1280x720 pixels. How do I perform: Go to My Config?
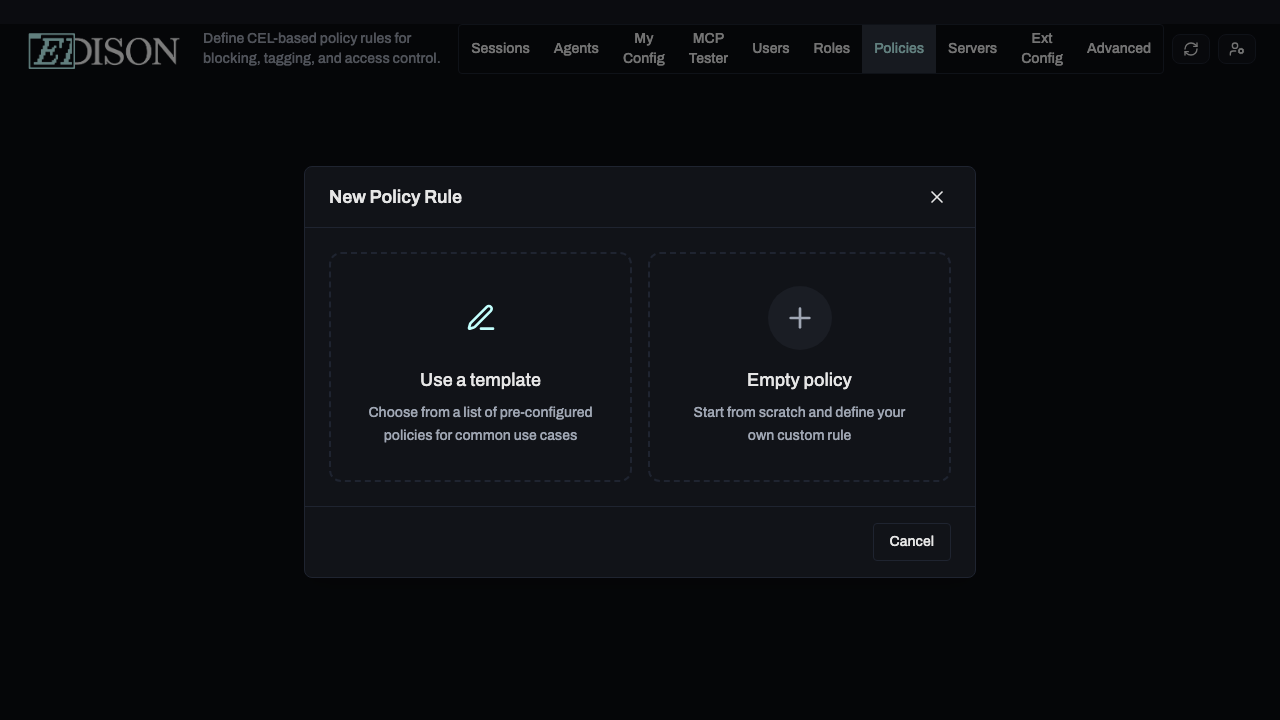643,48
